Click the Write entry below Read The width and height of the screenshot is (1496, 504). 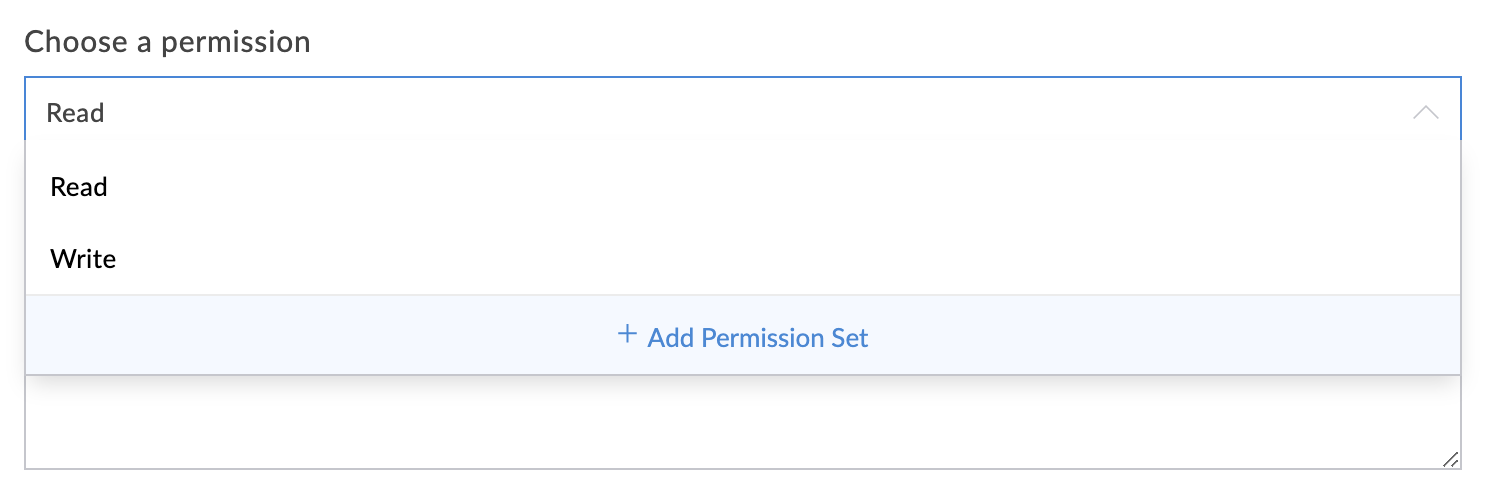83,260
